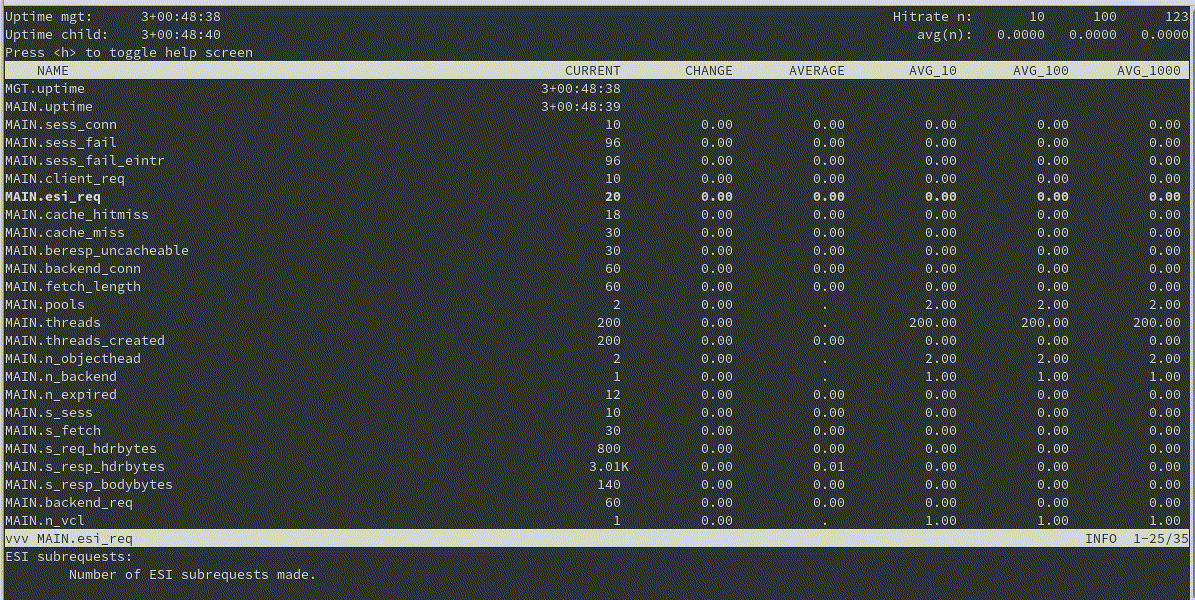This screenshot has height=600, width=1195.
Task: Click the Hitrate n label
Action: (x=932, y=16)
